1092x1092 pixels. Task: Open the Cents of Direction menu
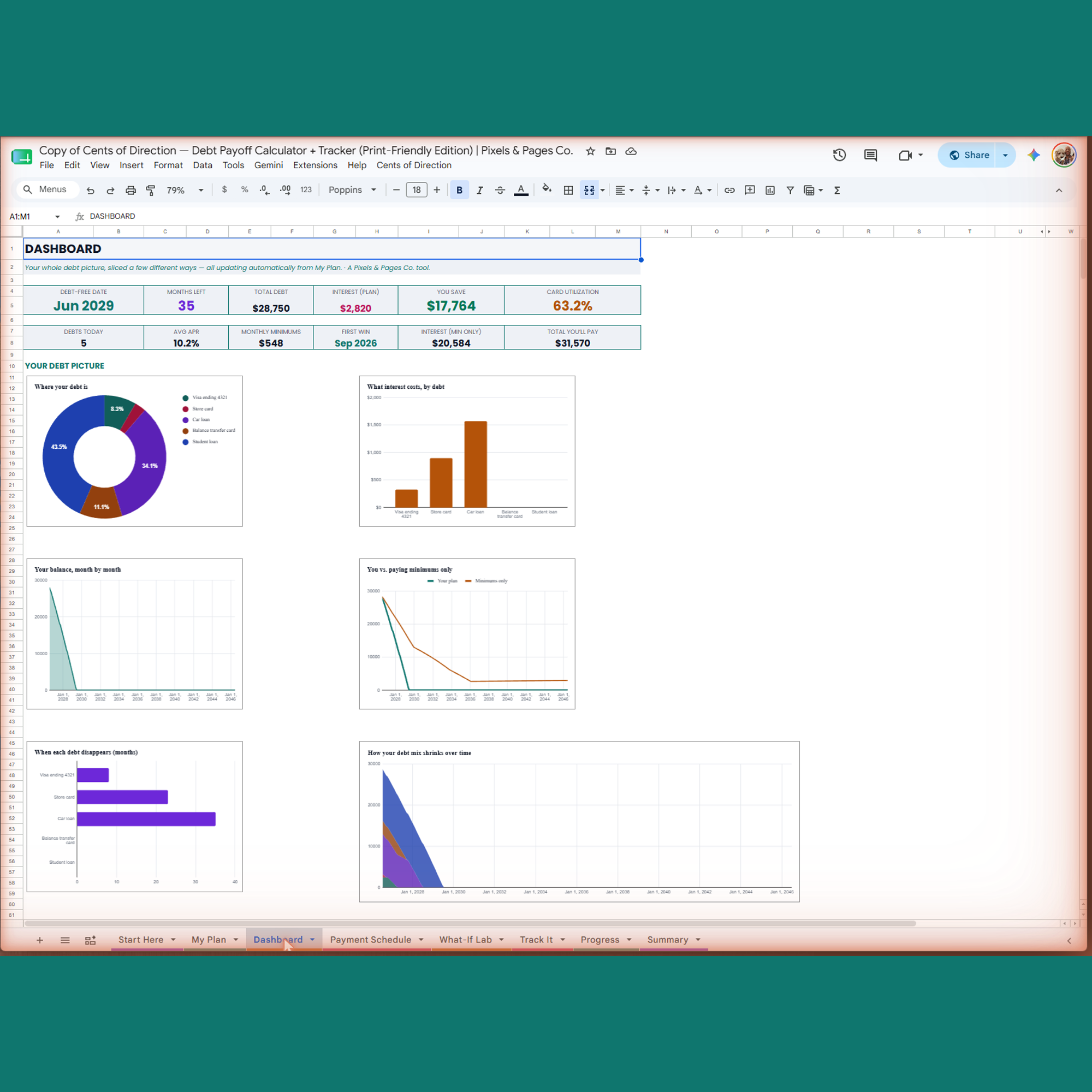click(414, 165)
